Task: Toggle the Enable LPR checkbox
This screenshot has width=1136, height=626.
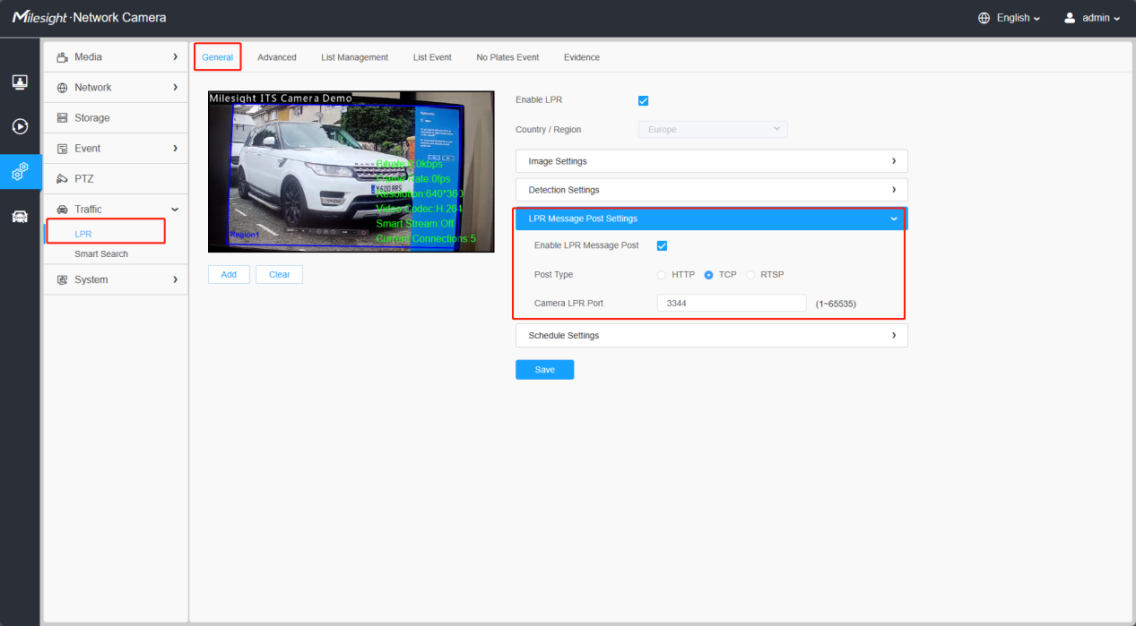Action: point(643,101)
